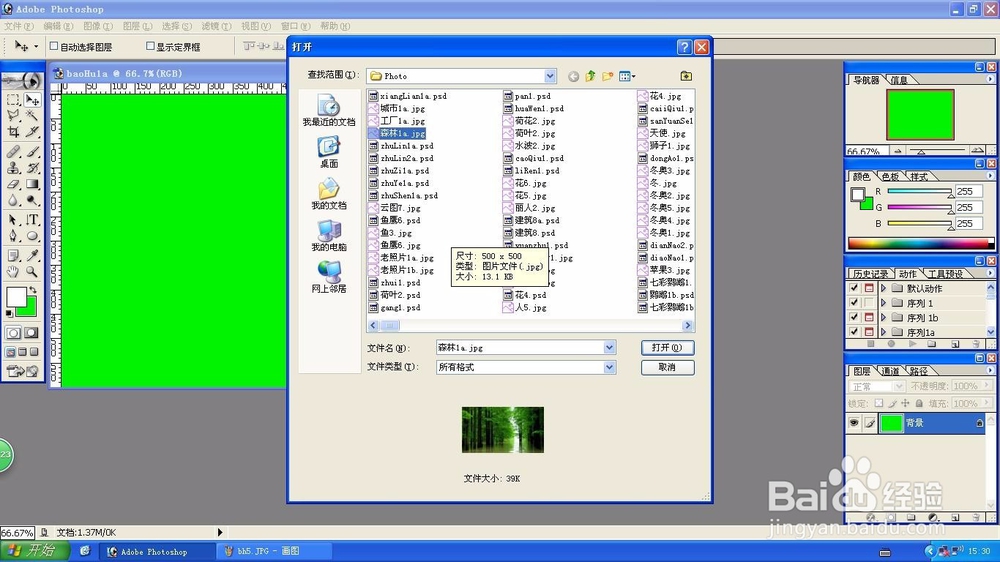Open the 帮助 menu

[x=335, y=26]
